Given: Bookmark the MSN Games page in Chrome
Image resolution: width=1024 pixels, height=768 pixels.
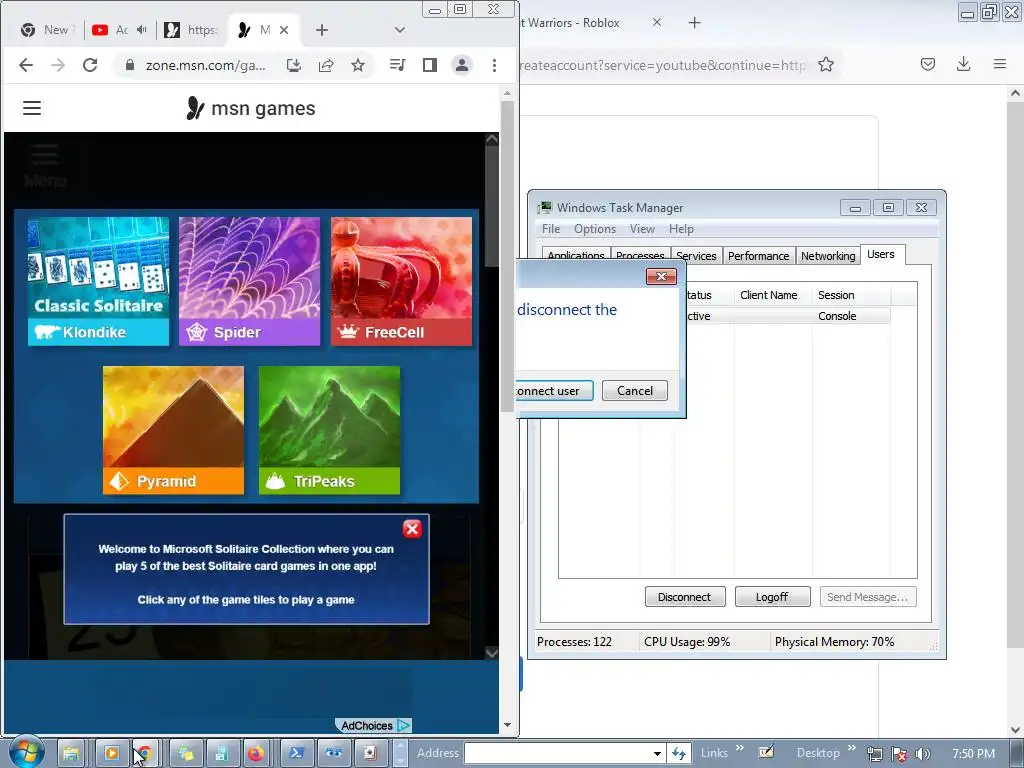Looking at the screenshot, I should (x=358, y=65).
